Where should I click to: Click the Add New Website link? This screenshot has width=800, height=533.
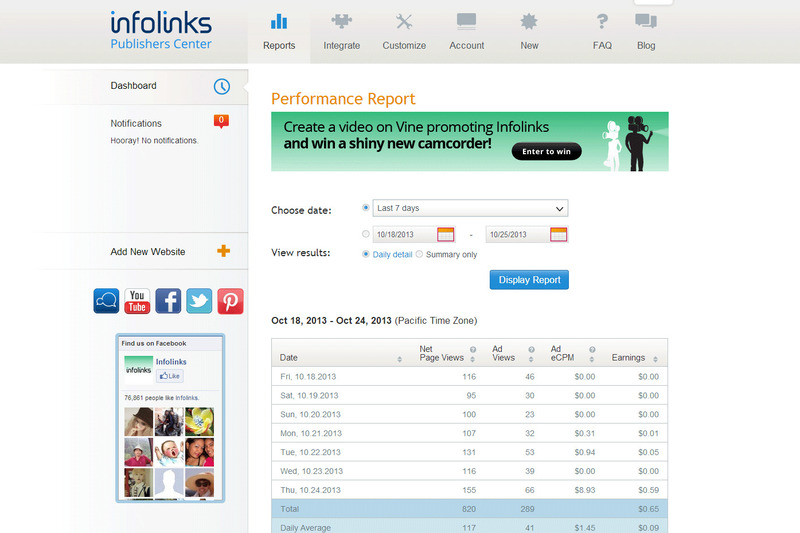(x=148, y=251)
